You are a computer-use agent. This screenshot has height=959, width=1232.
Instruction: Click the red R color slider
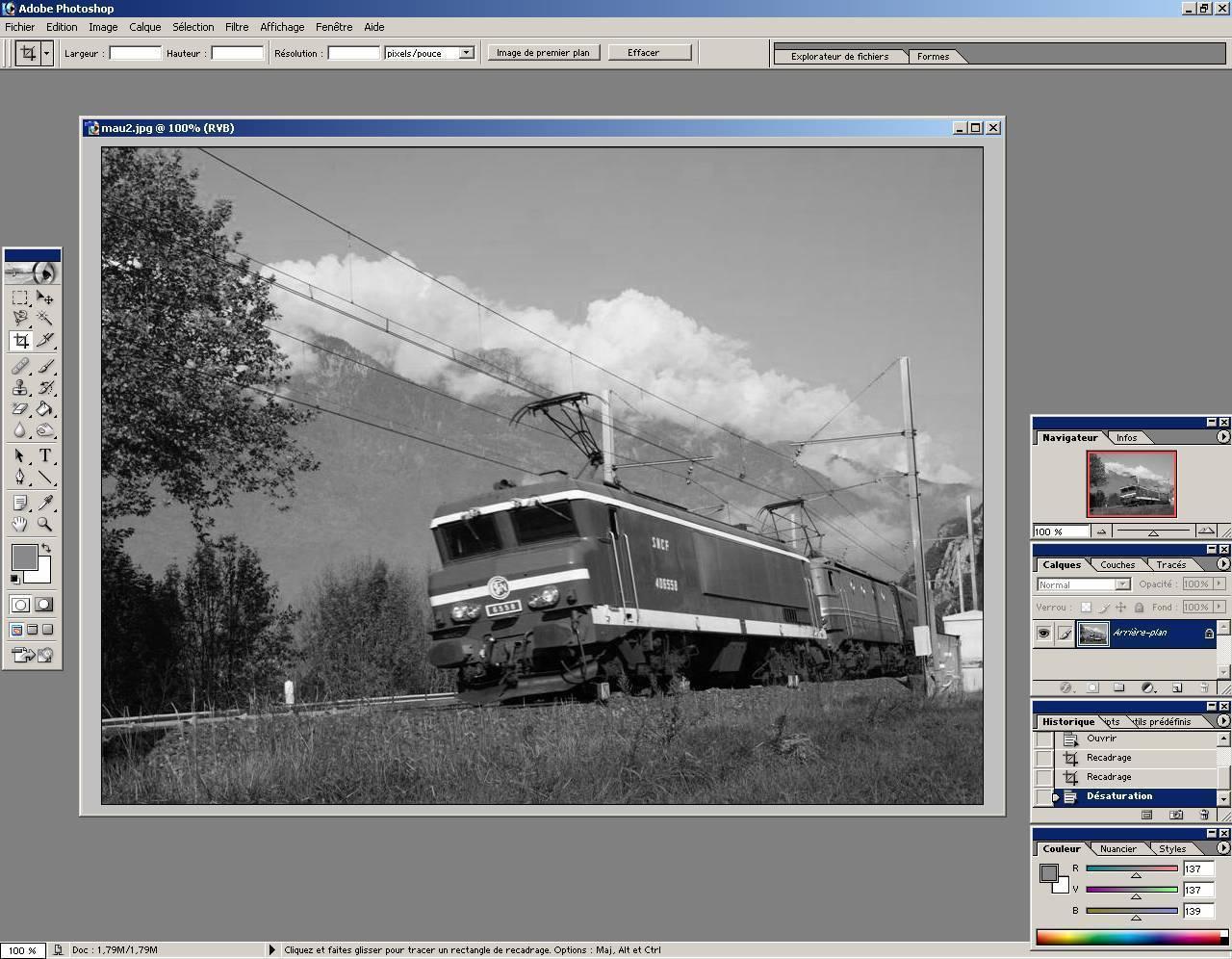(1132, 868)
